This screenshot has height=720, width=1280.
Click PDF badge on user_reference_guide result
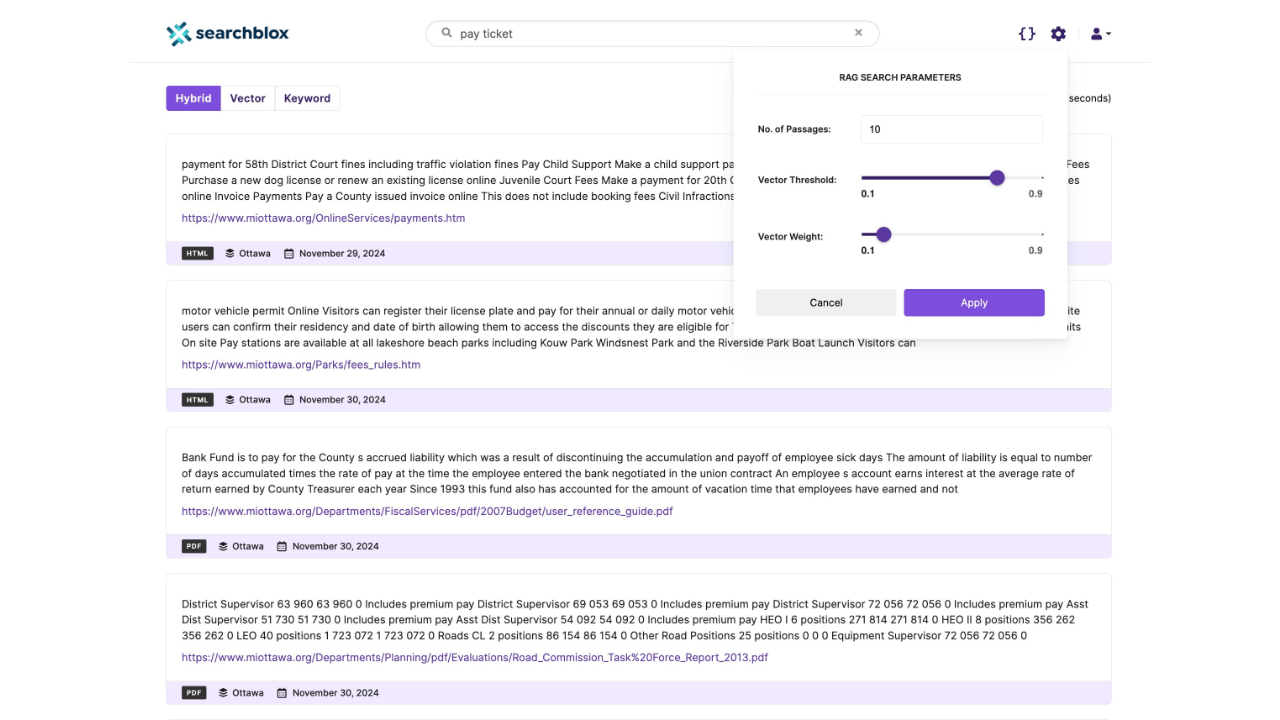click(x=194, y=547)
